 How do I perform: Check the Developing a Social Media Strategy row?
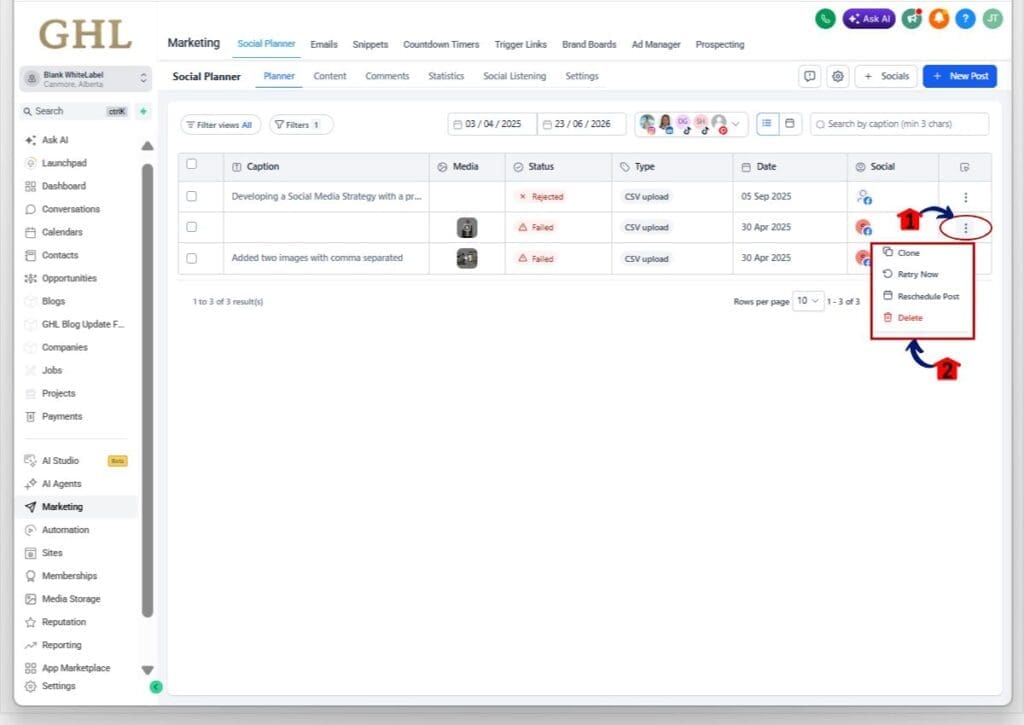pyautogui.click(x=191, y=196)
